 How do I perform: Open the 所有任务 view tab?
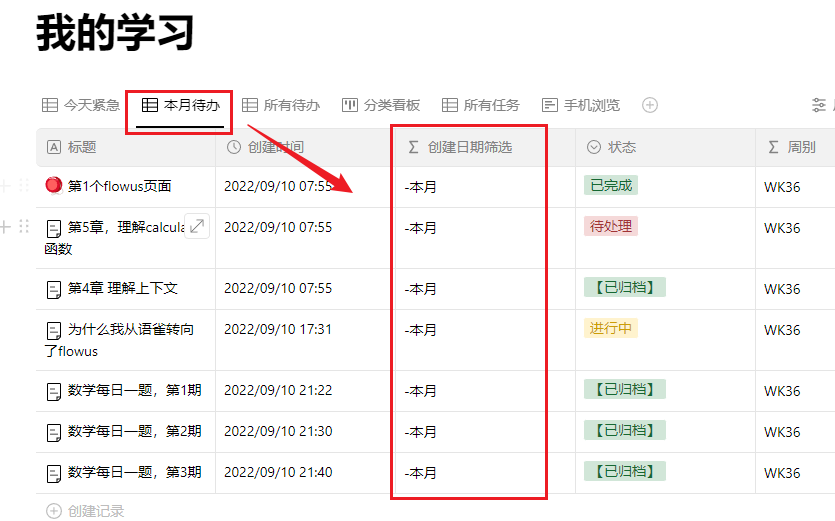(481, 105)
